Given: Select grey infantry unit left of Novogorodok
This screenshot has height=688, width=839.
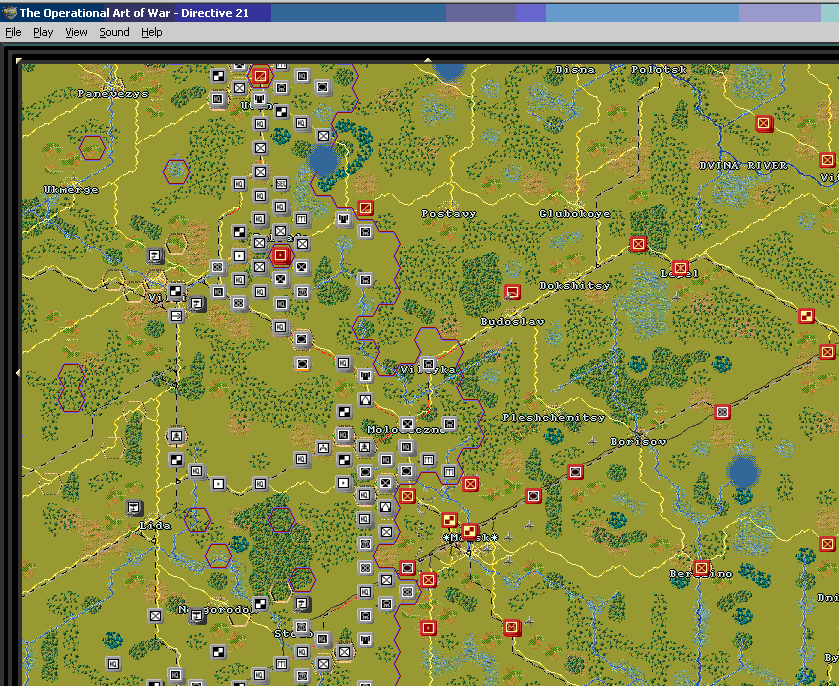Looking at the screenshot, I should pyautogui.click(x=155, y=616).
